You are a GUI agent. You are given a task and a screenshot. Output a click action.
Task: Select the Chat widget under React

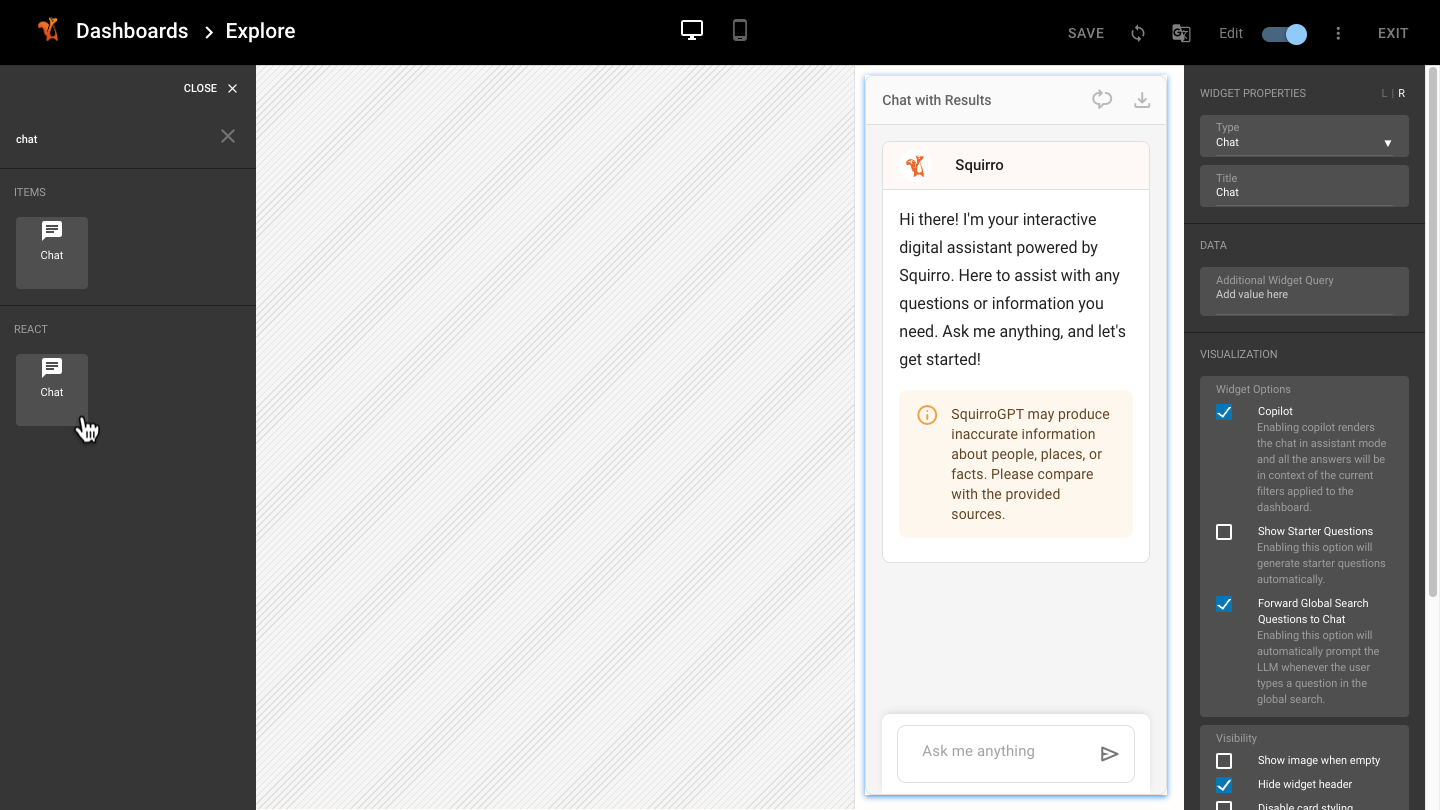pyautogui.click(x=52, y=390)
